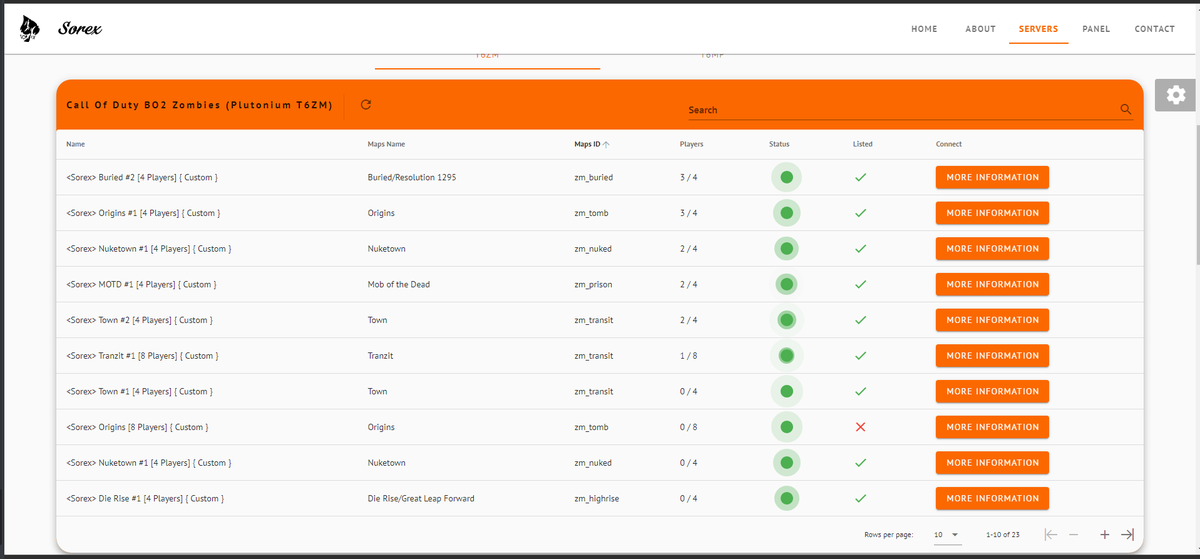Click listed checkmark for Die Rise #1
Screen dimensions: 1200x559
(x=860, y=498)
